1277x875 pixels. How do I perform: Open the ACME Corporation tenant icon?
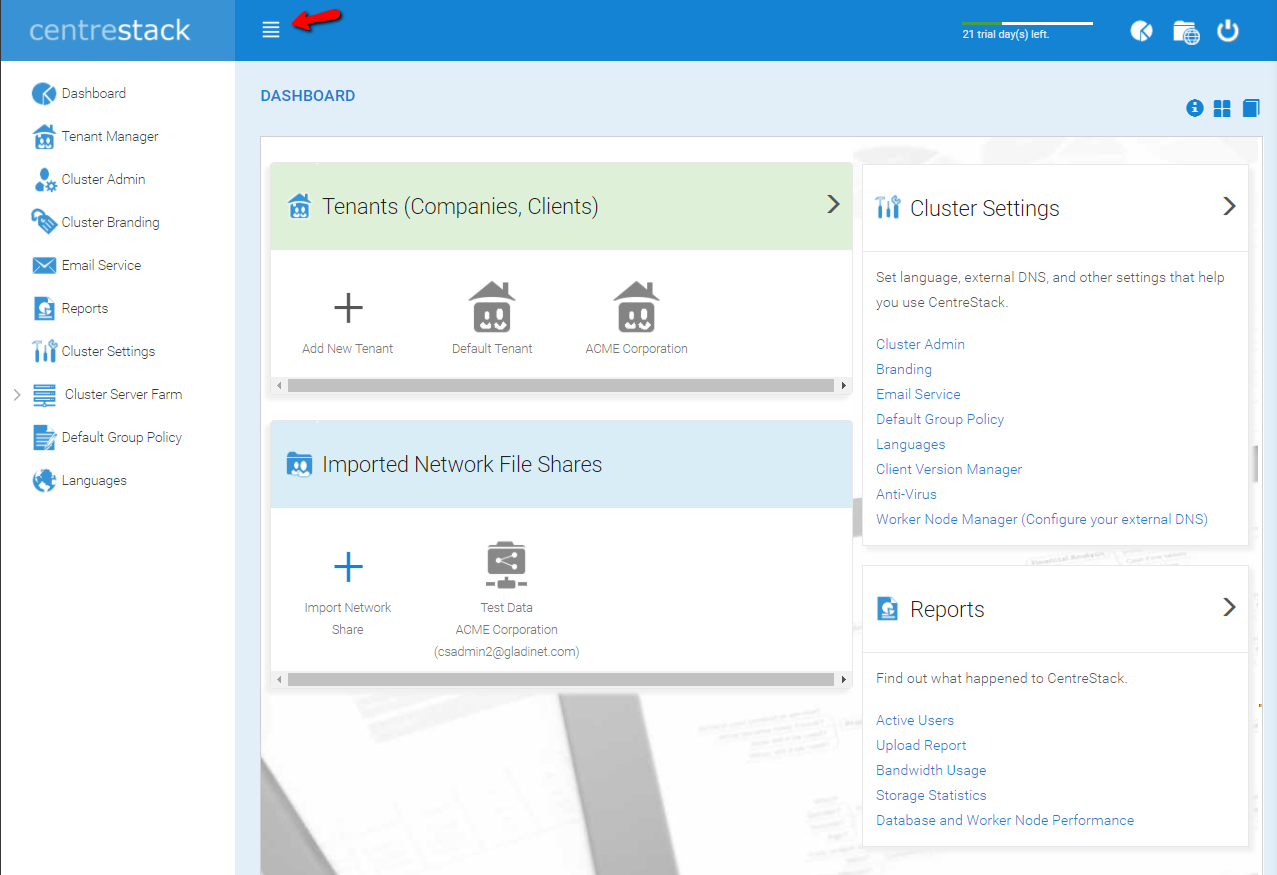tap(636, 306)
